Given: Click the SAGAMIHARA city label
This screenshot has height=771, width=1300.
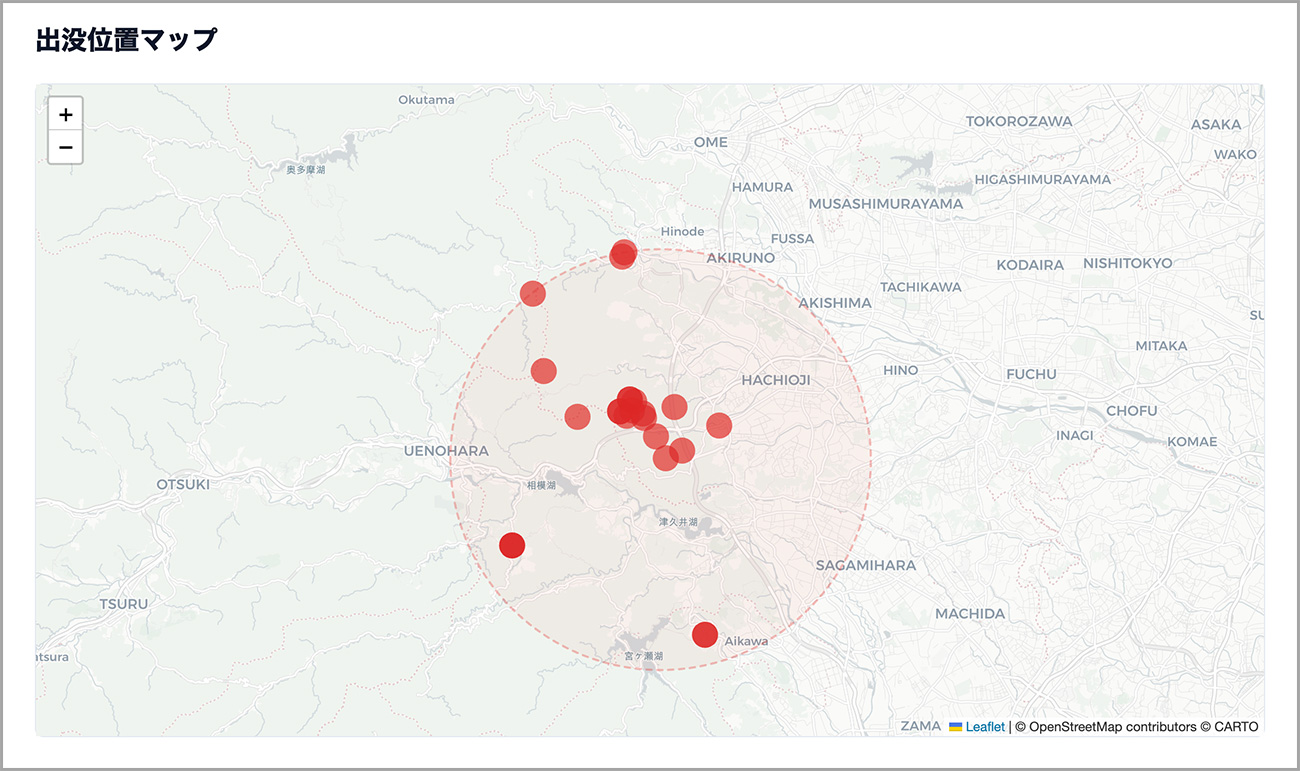Looking at the screenshot, I should 865,565.
